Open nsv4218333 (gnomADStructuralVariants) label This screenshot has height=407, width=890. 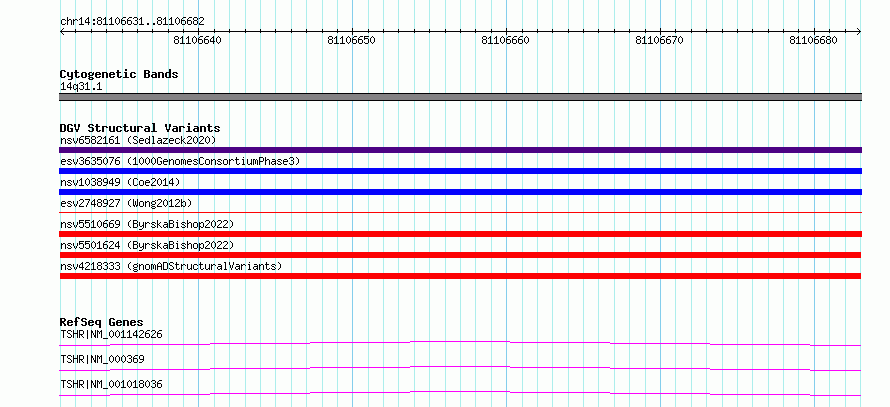click(x=171, y=266)
